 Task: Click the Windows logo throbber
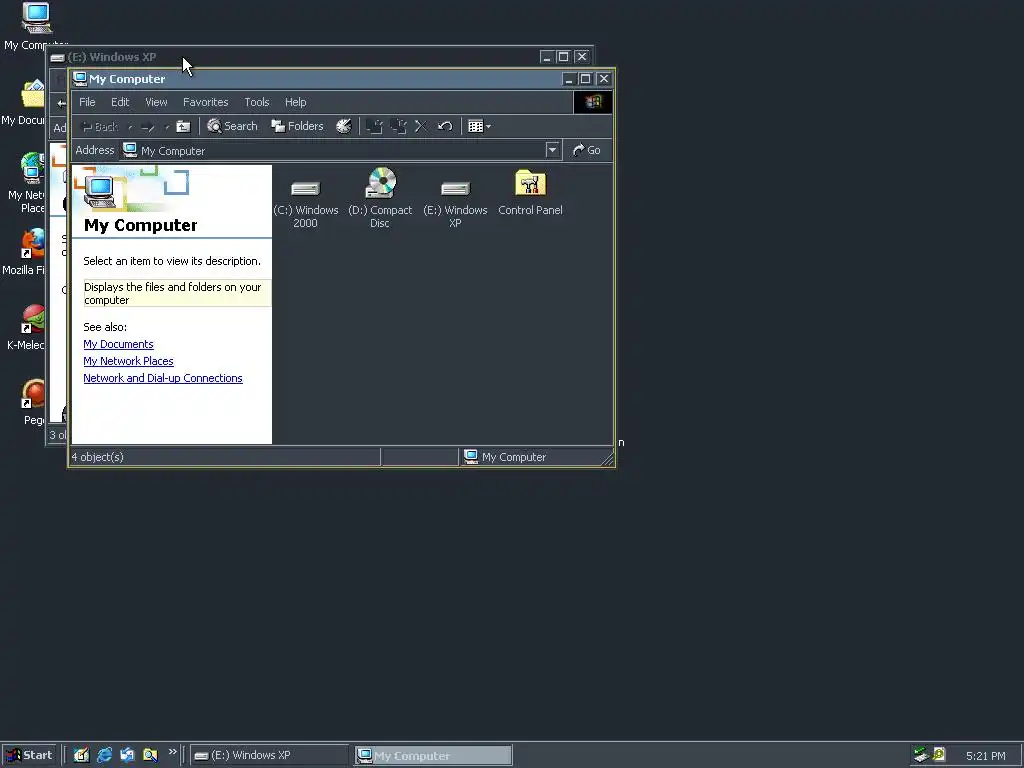(x=593, y=102)
